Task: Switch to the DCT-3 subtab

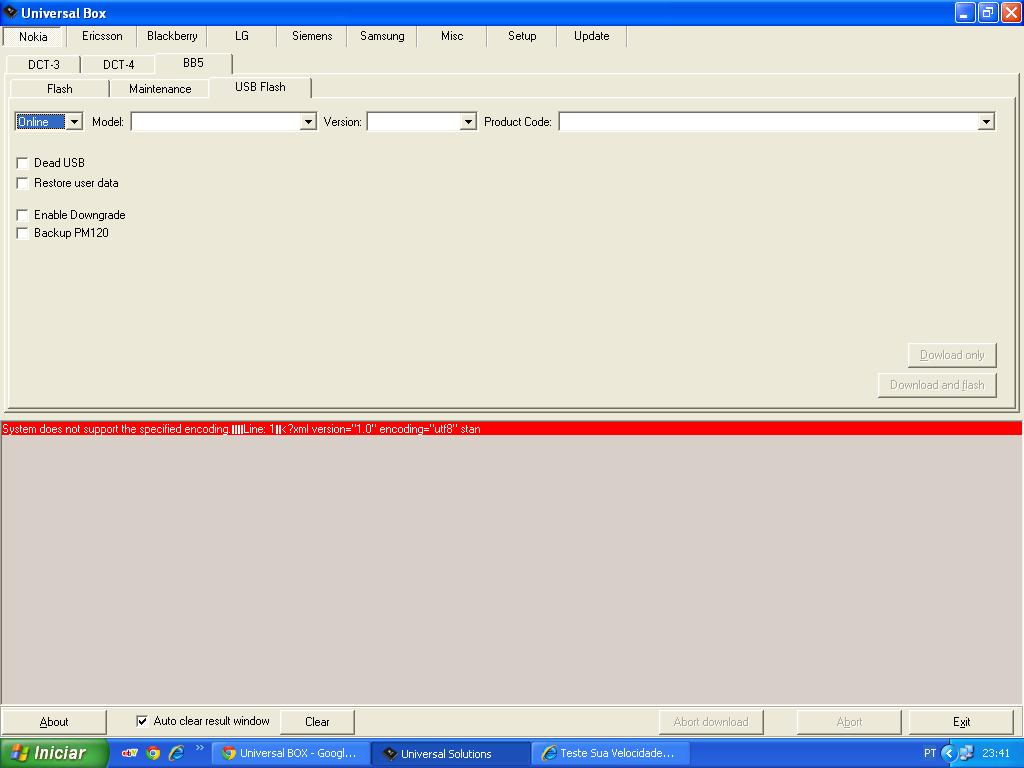Action: click(44, 65)
